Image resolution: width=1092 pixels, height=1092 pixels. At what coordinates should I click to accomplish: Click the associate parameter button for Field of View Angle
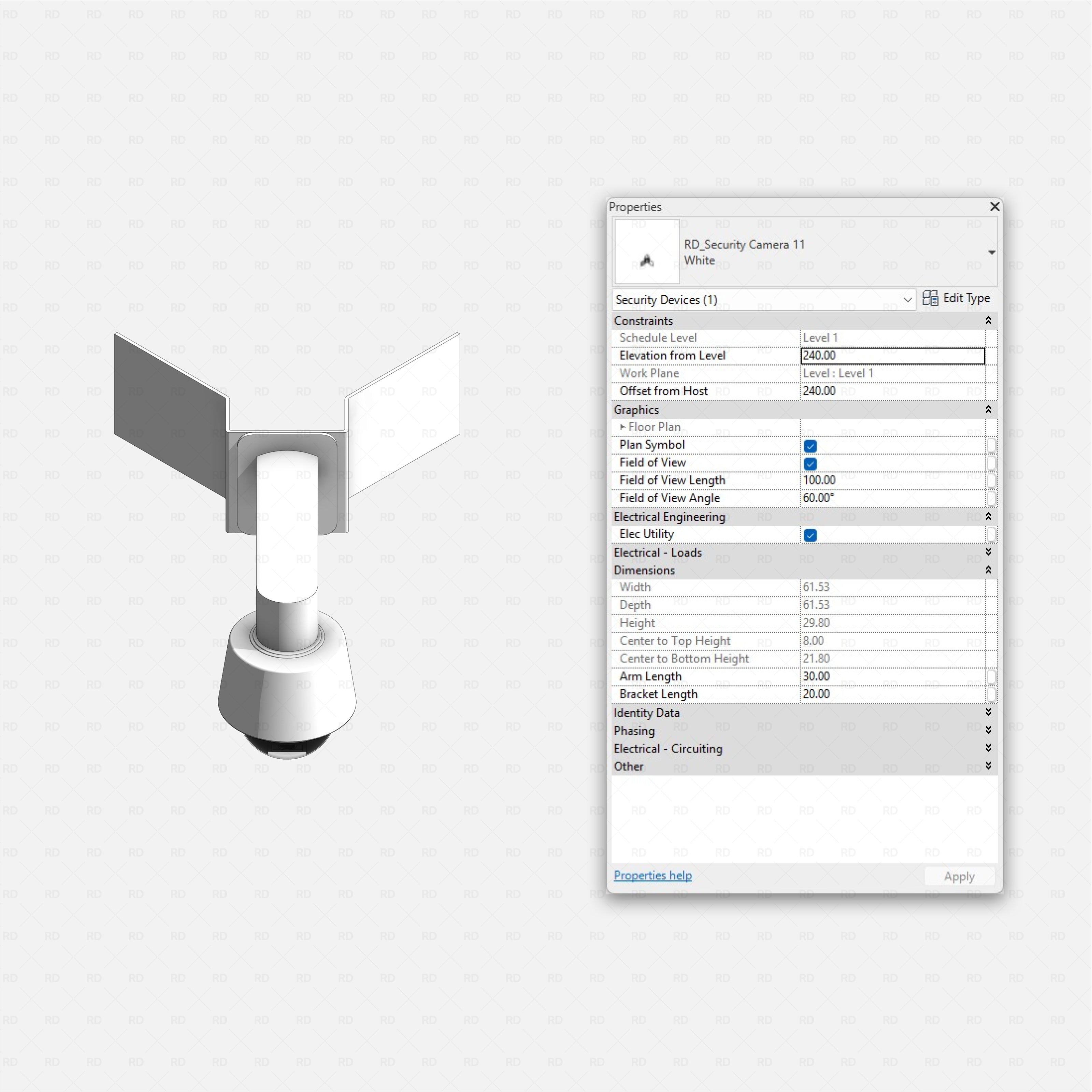click(x=991, y=499)
